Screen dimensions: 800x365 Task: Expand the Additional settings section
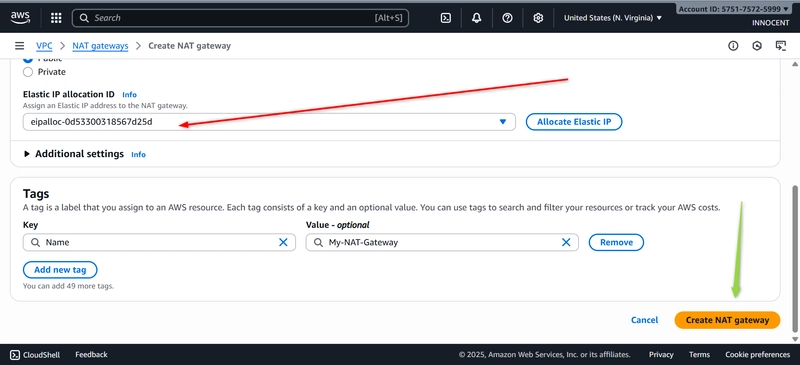(74, 154)
